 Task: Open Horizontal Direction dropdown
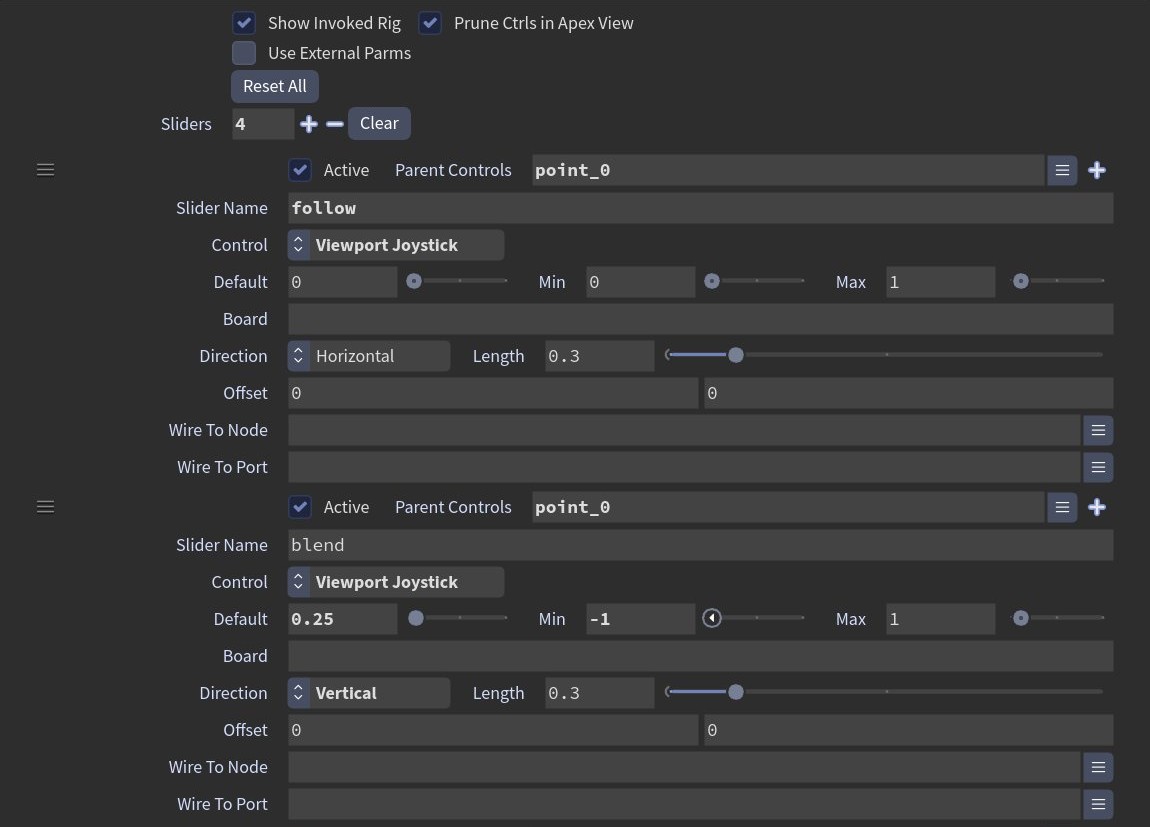pos(369,356)
